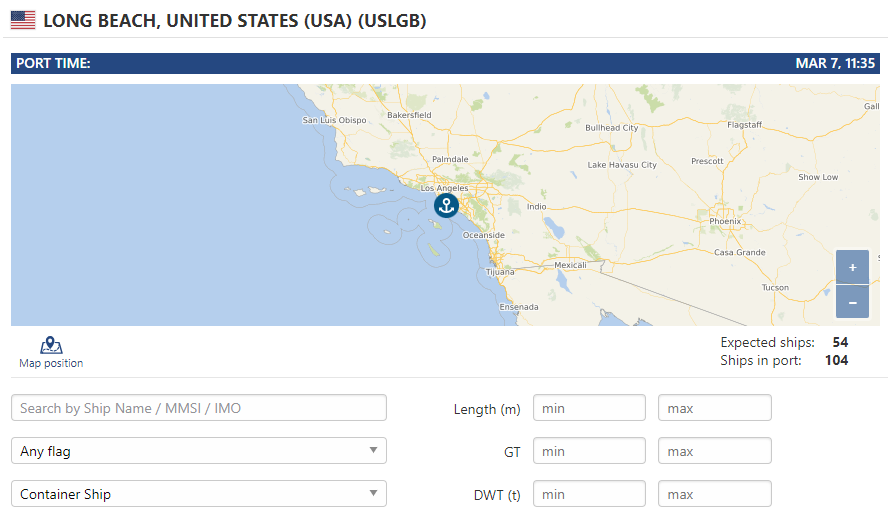Click Los Angeles label on the map
The width and height of the screenshot is (888, 516).
click(x=445, y=187)
